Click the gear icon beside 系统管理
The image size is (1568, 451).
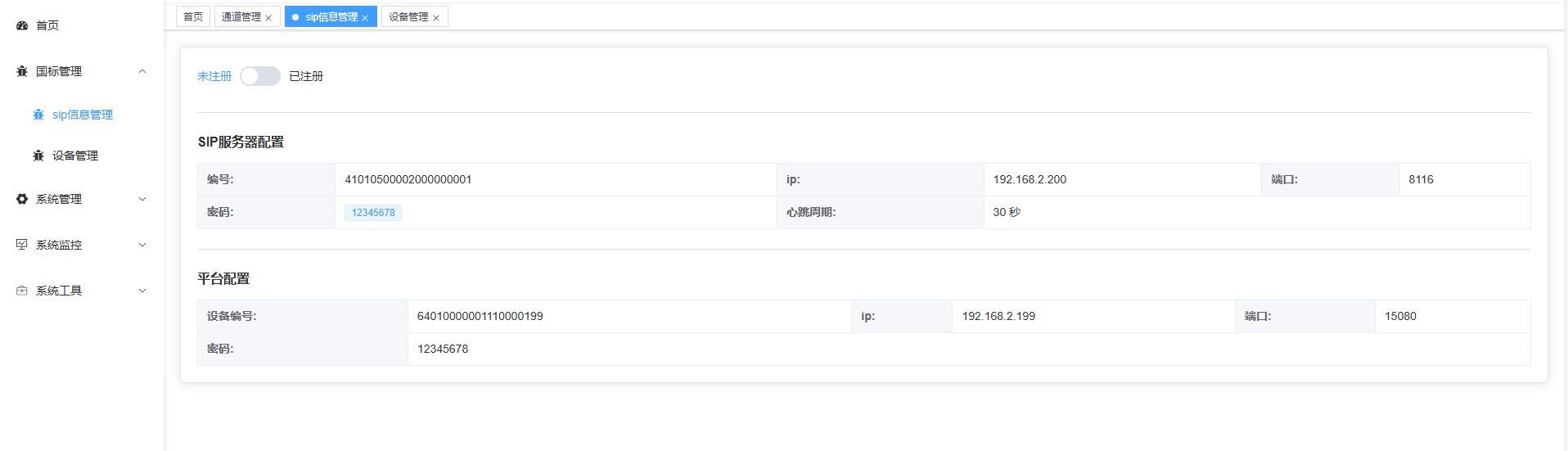pos(22,199)
